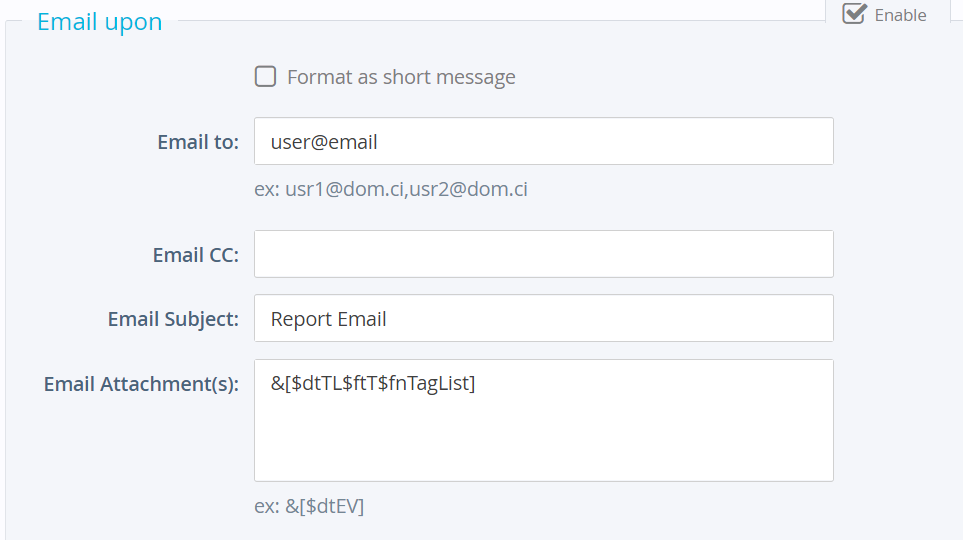This screenshot has height=540, width=963.
Task: Focus the Email to input field
Action: click(x=543, y=142)
